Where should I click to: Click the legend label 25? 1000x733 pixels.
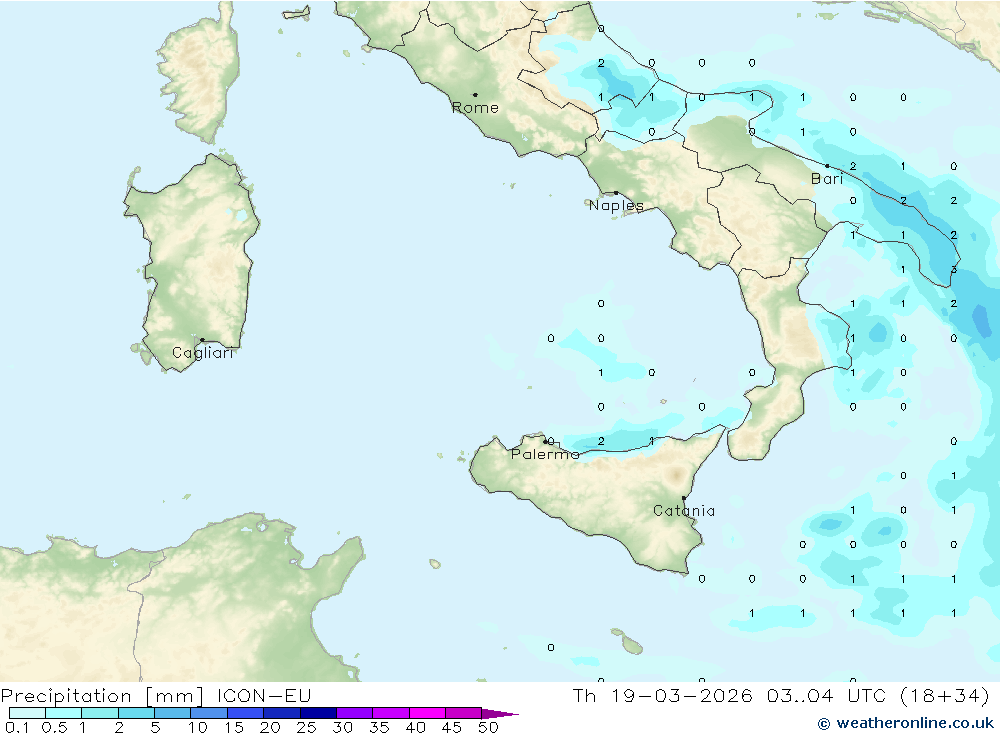tap(306, 727)
